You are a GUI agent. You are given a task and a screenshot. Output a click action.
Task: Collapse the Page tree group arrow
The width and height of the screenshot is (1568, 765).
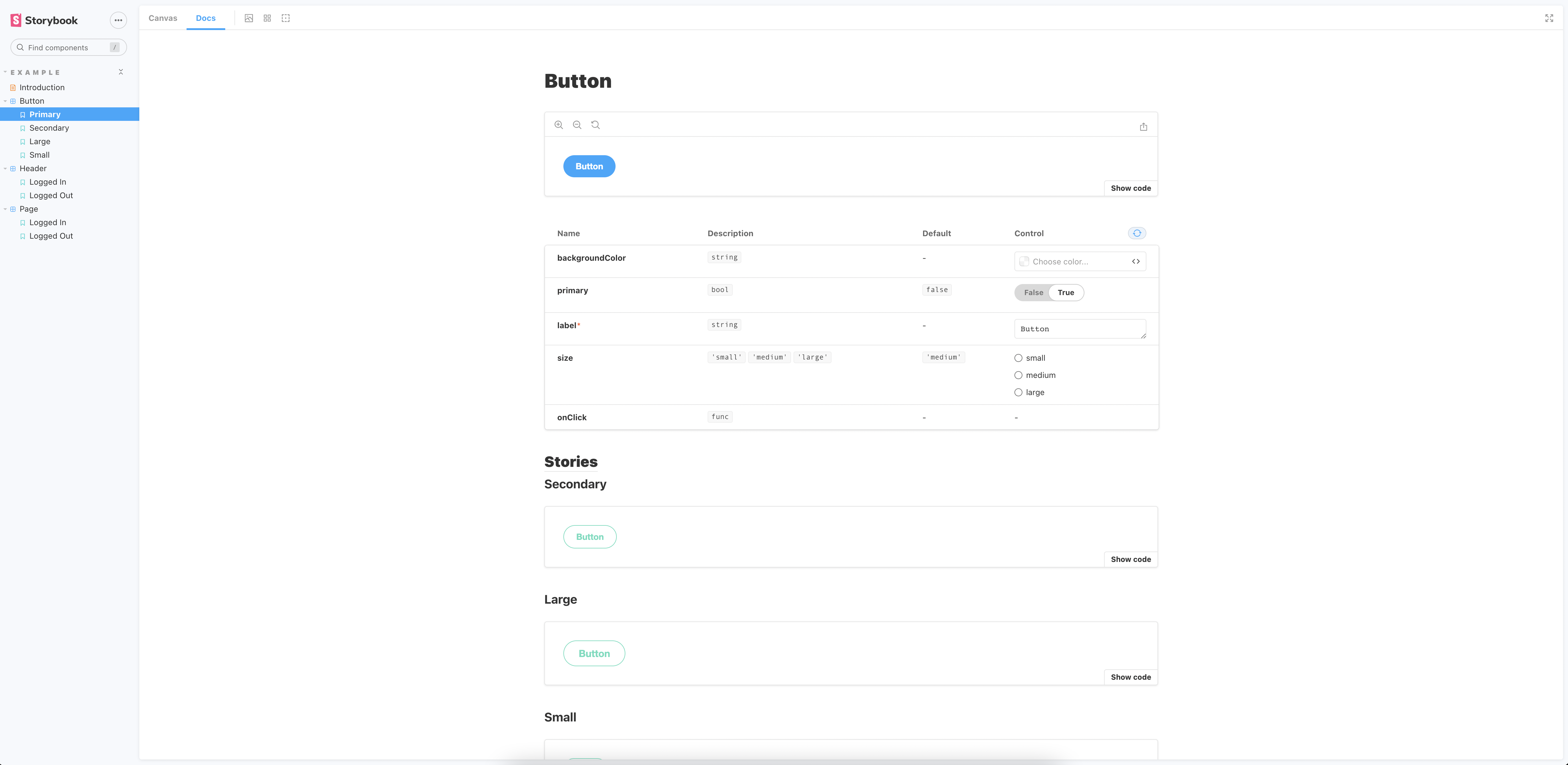click(x=6, y=209)
